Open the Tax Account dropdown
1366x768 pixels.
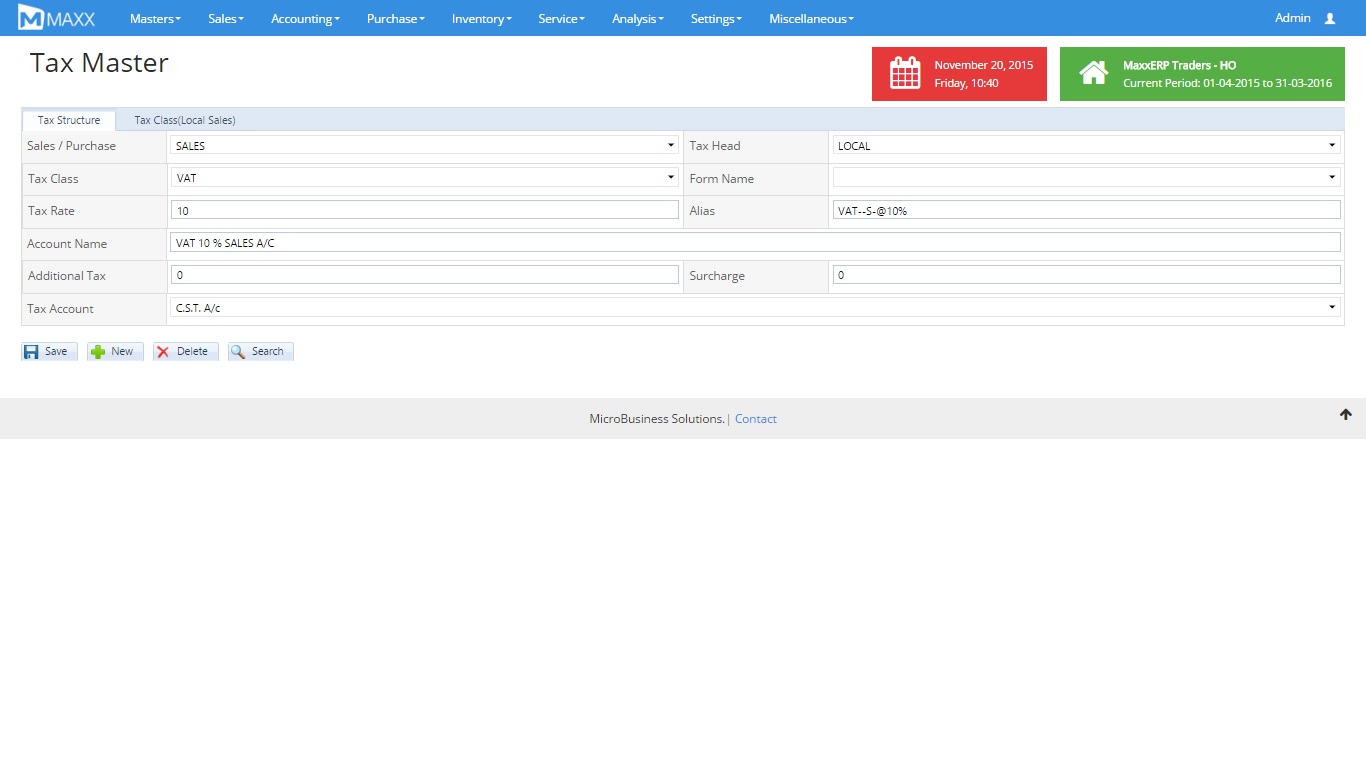(755, 308)
